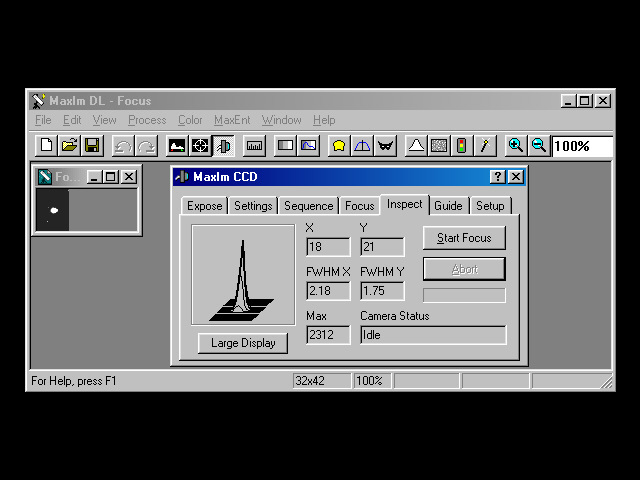Open the Help menu

coord(324,120)
